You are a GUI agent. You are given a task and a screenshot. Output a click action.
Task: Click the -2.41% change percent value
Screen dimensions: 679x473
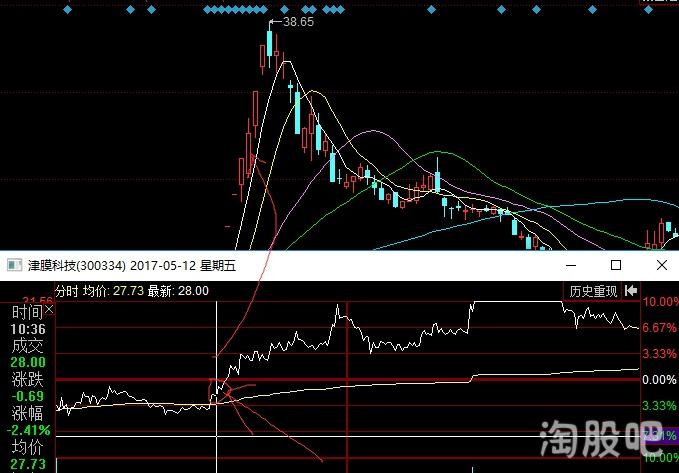click(x=29, y=431)
